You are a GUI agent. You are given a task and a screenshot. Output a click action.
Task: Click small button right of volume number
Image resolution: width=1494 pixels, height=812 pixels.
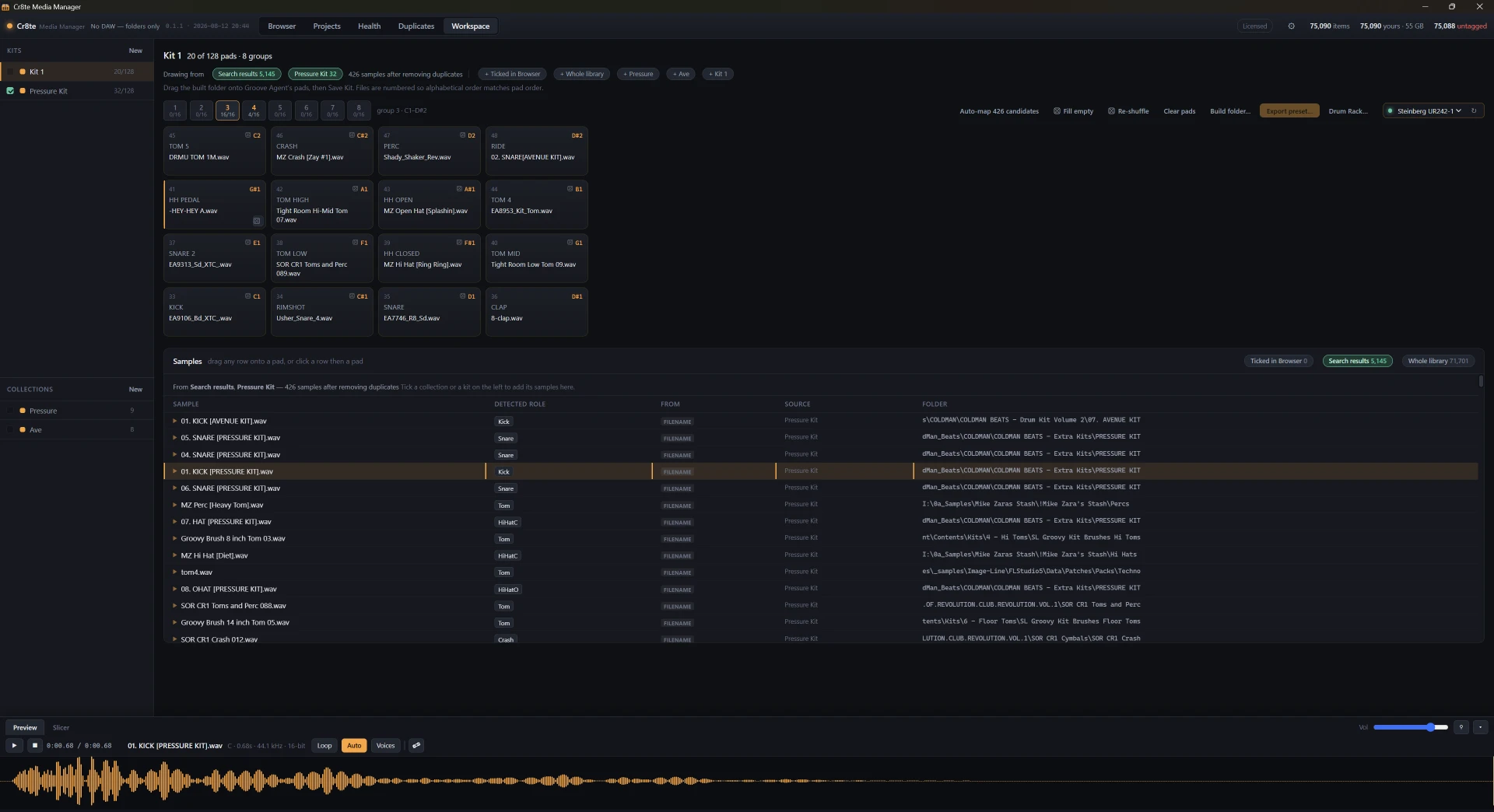point(1480,727)
